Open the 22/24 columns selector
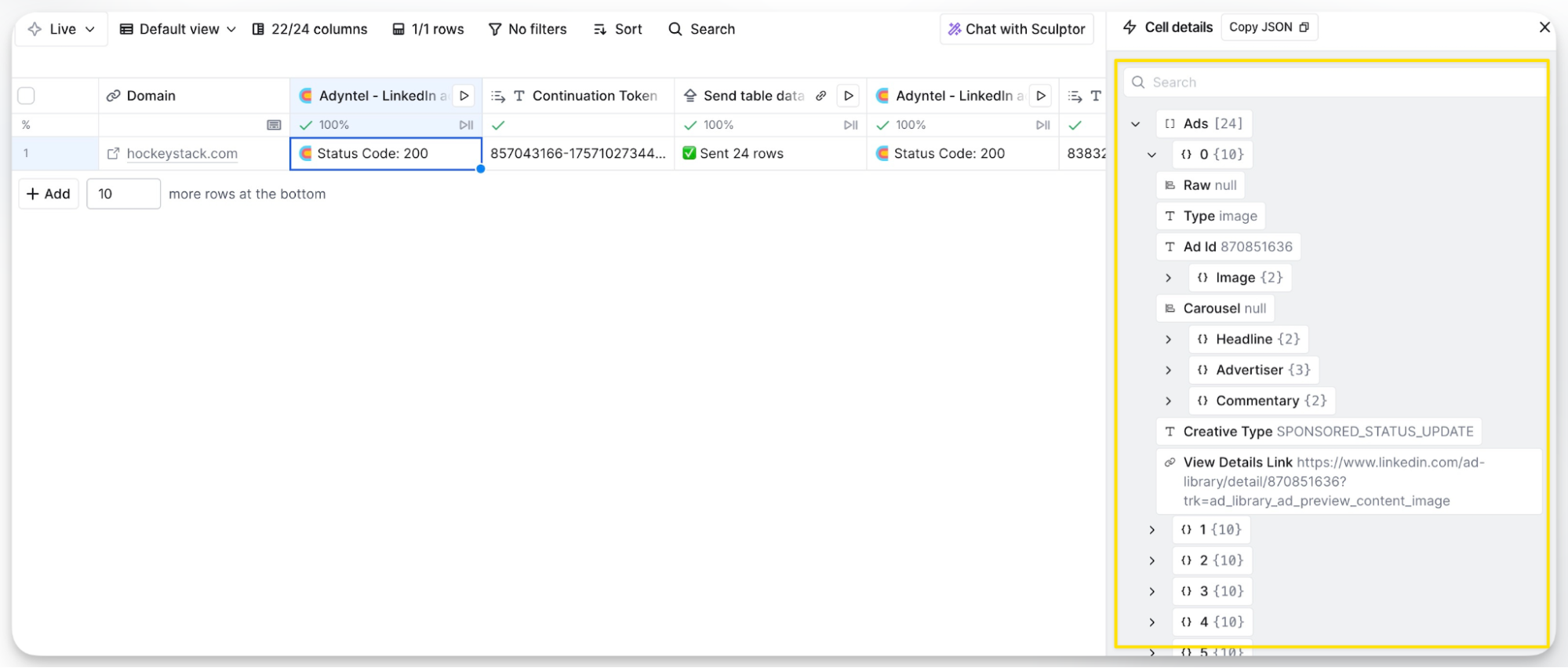This screenshot has width=1568, height=668. tap(310, 29)
